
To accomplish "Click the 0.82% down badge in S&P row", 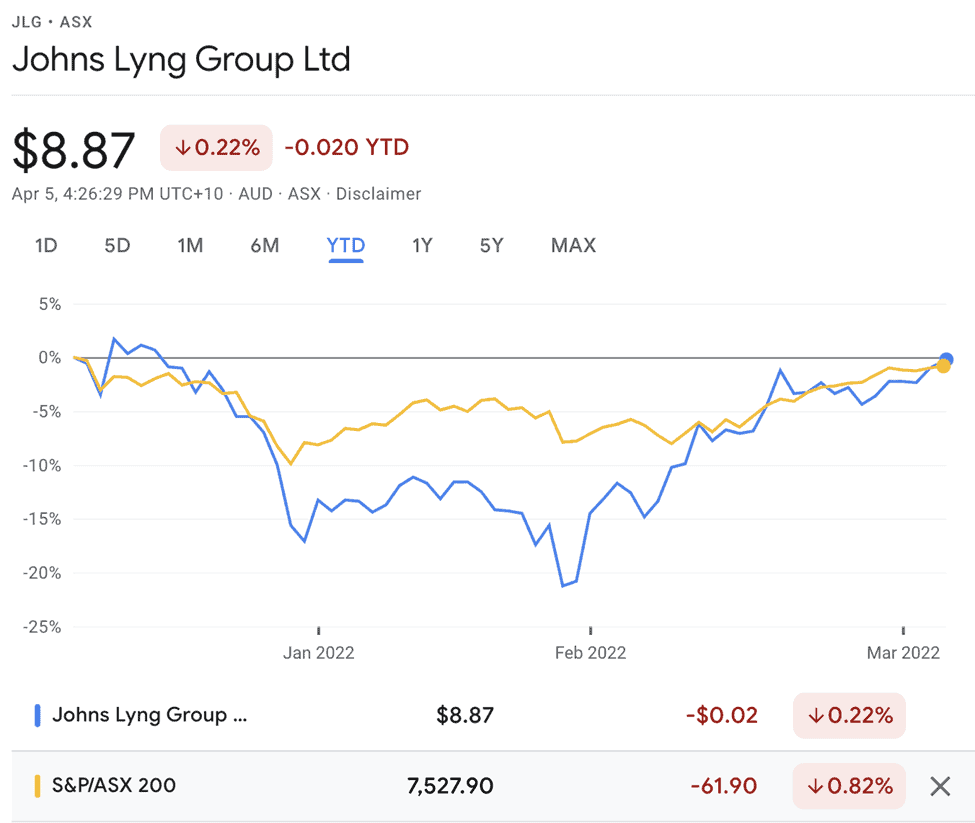I will click(849, 786).
